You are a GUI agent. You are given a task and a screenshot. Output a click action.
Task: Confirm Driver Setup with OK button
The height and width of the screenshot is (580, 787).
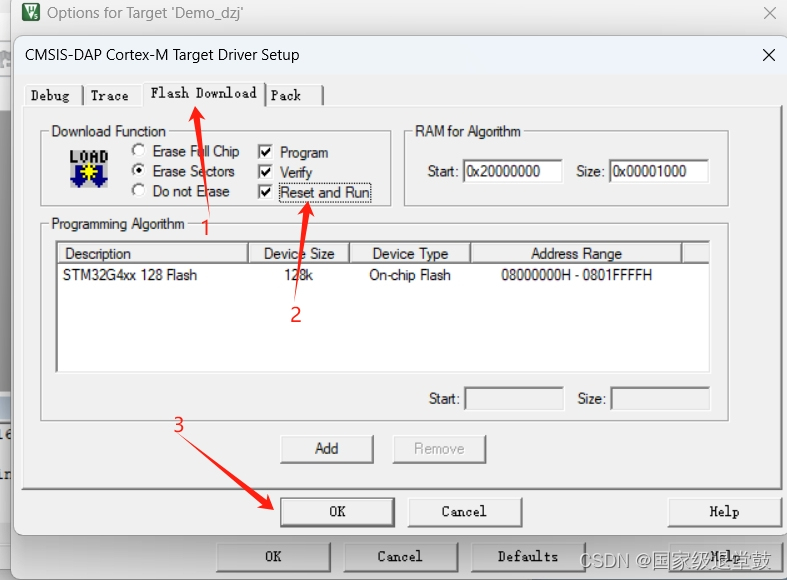tap(337, 512)
